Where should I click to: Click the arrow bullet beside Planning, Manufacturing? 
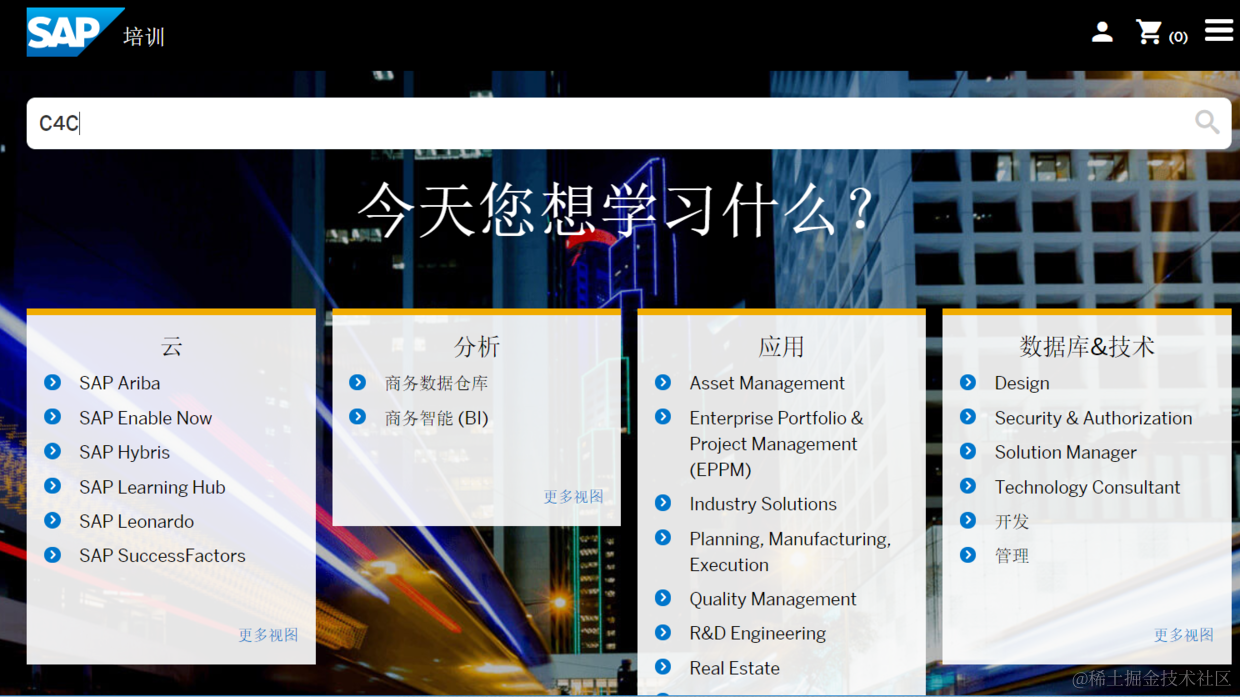[663, 538]
